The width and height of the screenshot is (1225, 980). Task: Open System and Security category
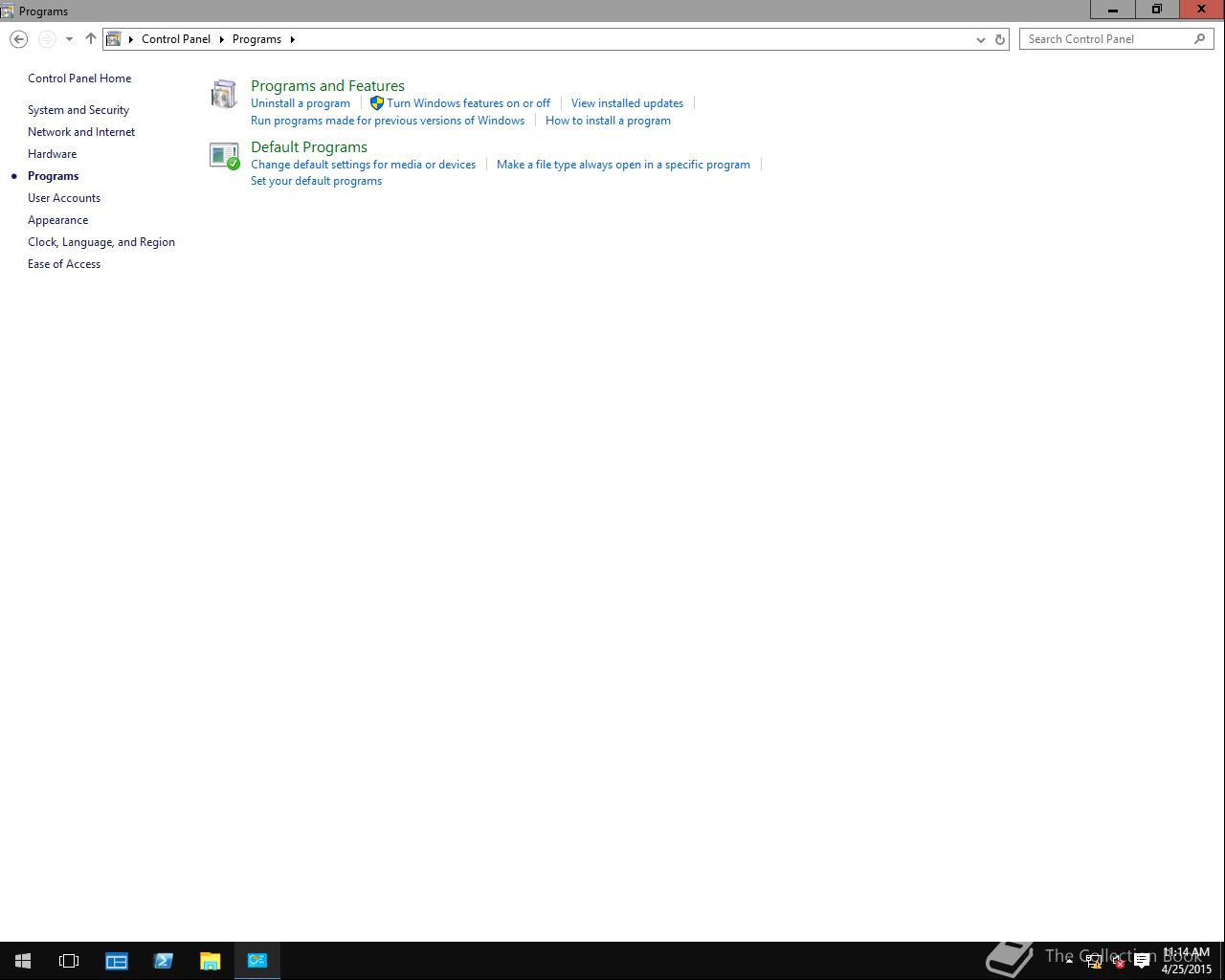pyautogui.click(x=78, y=110)
